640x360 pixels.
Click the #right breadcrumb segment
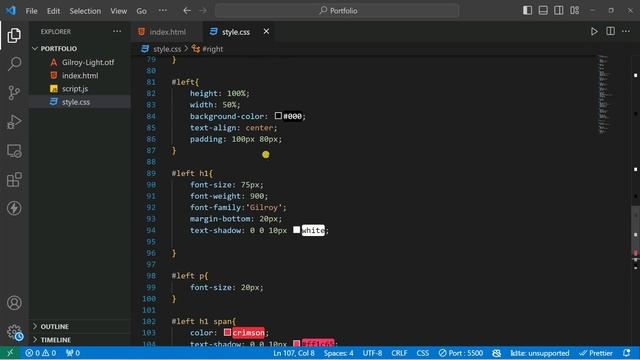pos(212,49)
